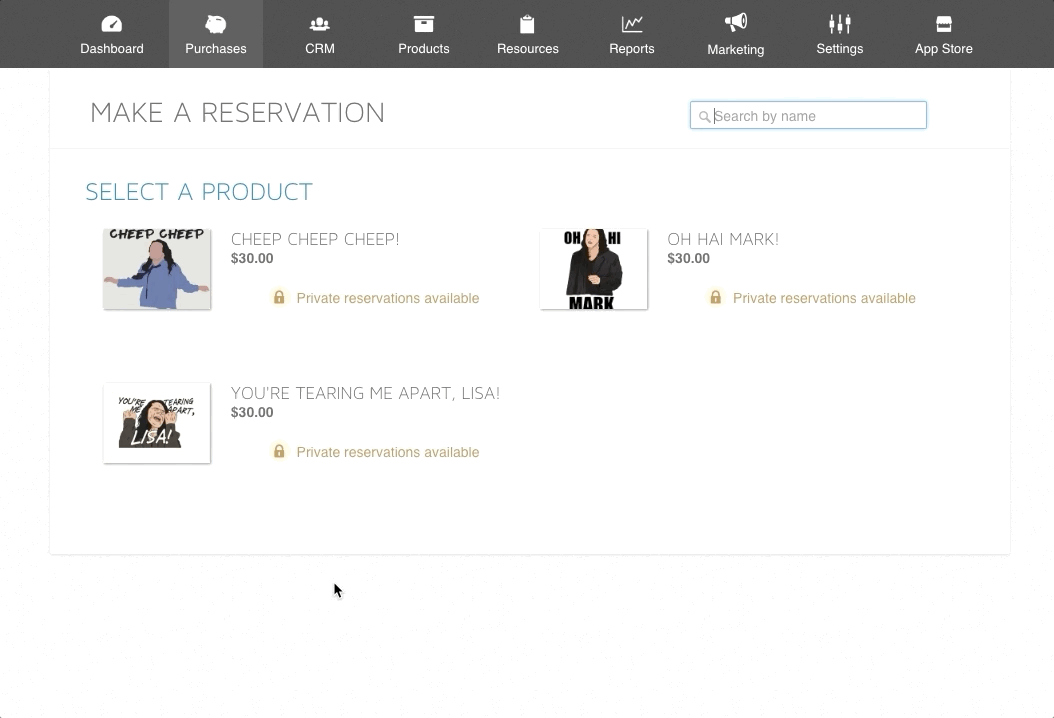Open the Marketing menu label
This screenshot has width=1054, height=718.
[x=735, y=49]
